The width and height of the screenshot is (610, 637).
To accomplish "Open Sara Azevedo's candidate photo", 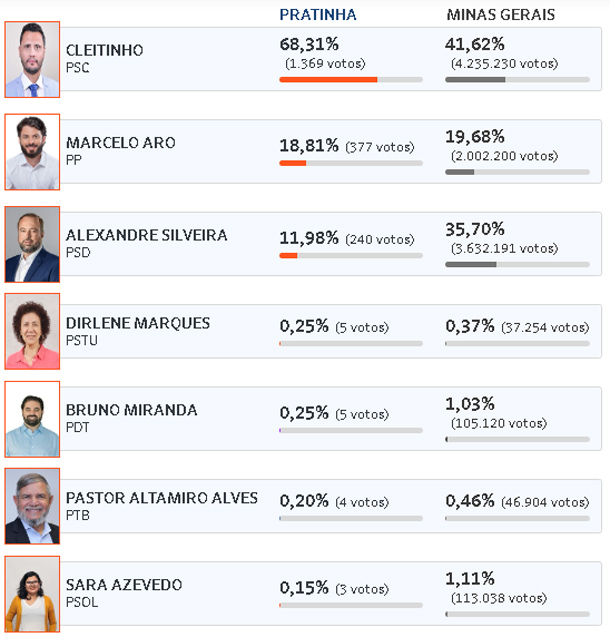I will click(32, 594).
